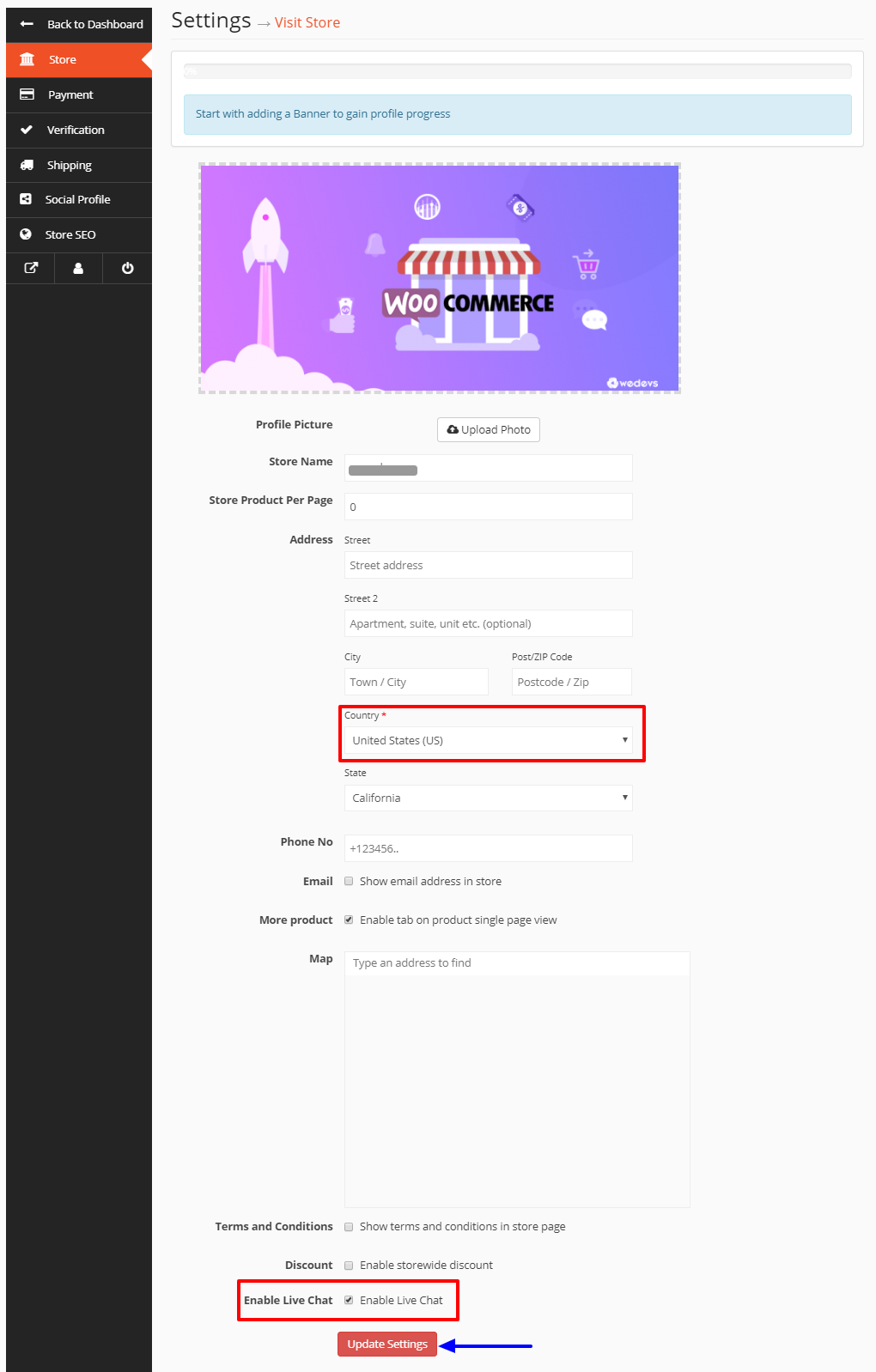Open the Store settings menu item
The height and width of the screenshot is (1372, 876).
[79, 59]
